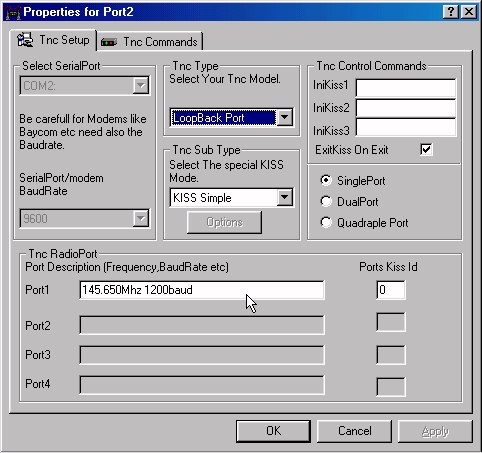Open the Tnc Type LoopBack Port dropdown
This screenshot has height=453, width=482.
(x=285, y=117)
